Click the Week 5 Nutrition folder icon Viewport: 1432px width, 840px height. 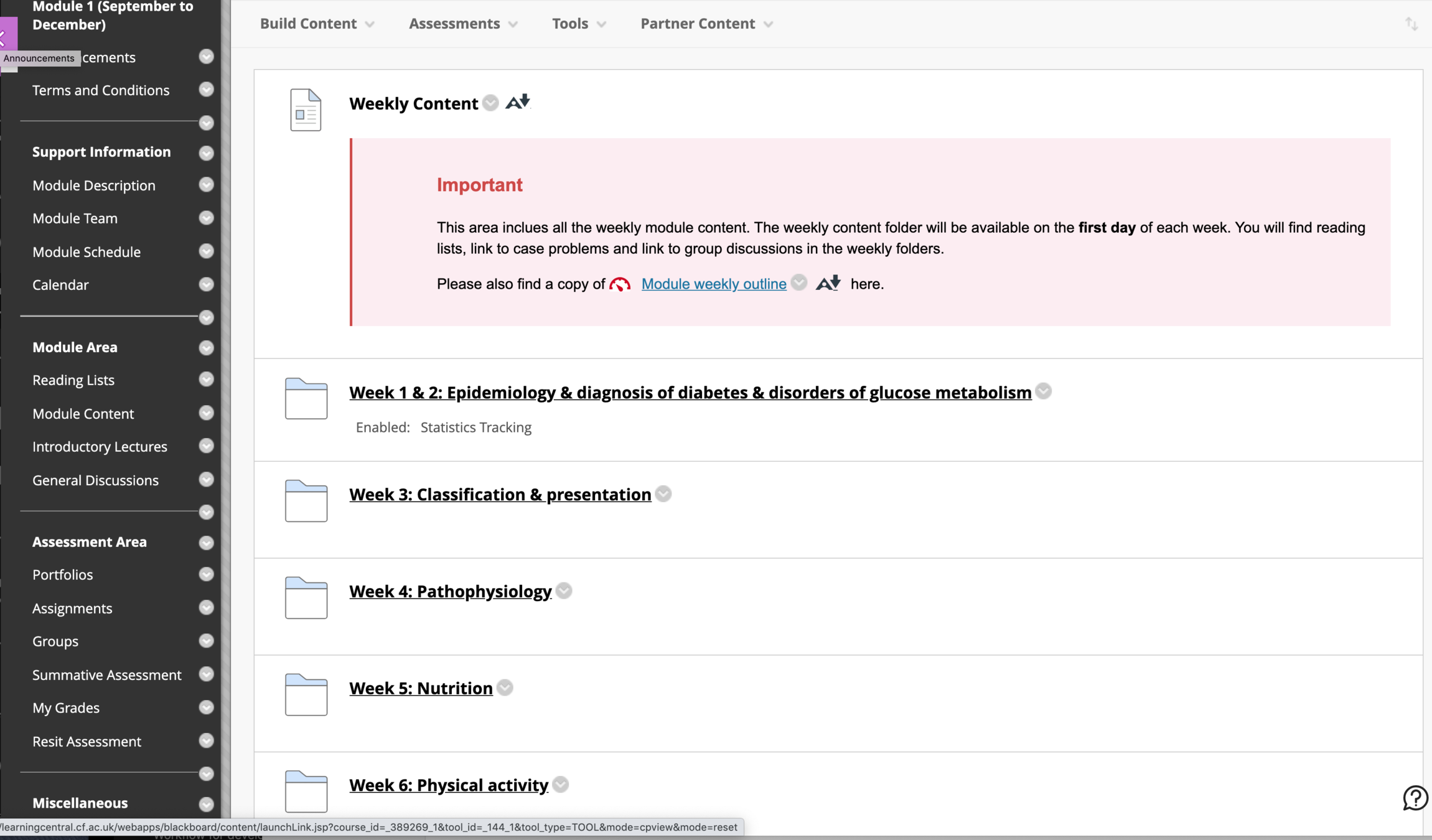(x=306, y=694)
